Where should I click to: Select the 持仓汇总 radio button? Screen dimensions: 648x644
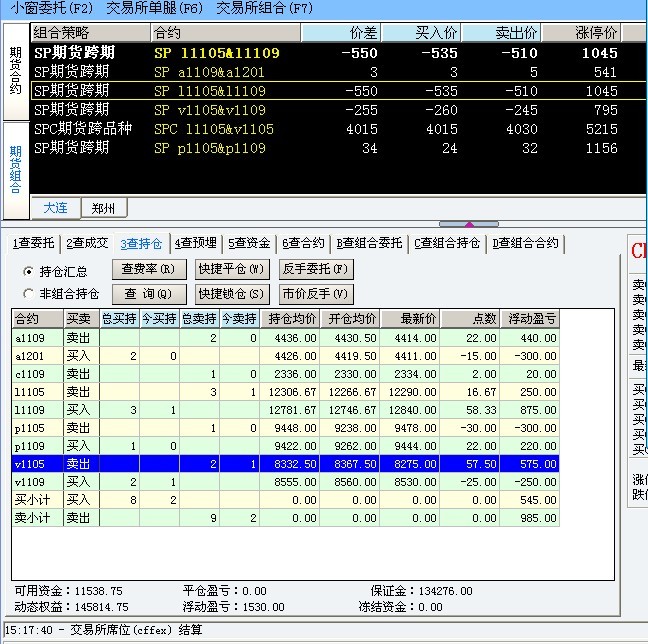click(x=28, y=272)
